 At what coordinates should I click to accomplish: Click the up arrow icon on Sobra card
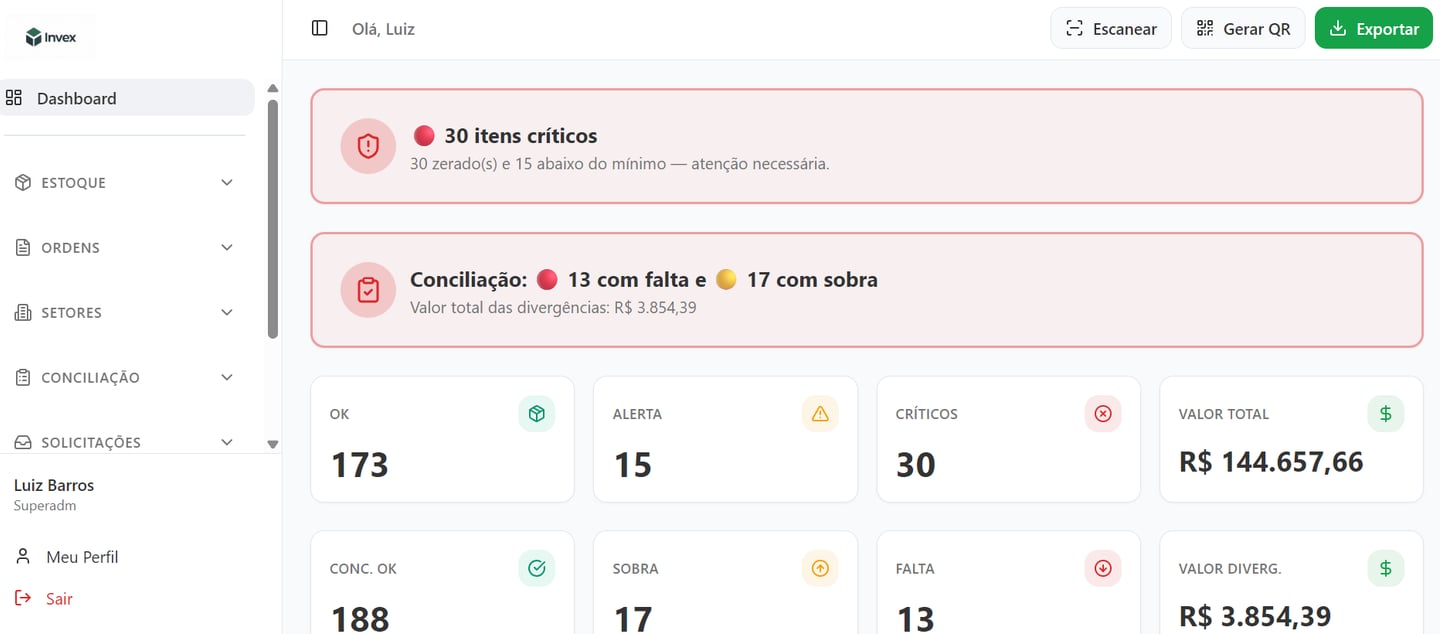[820, 568]
